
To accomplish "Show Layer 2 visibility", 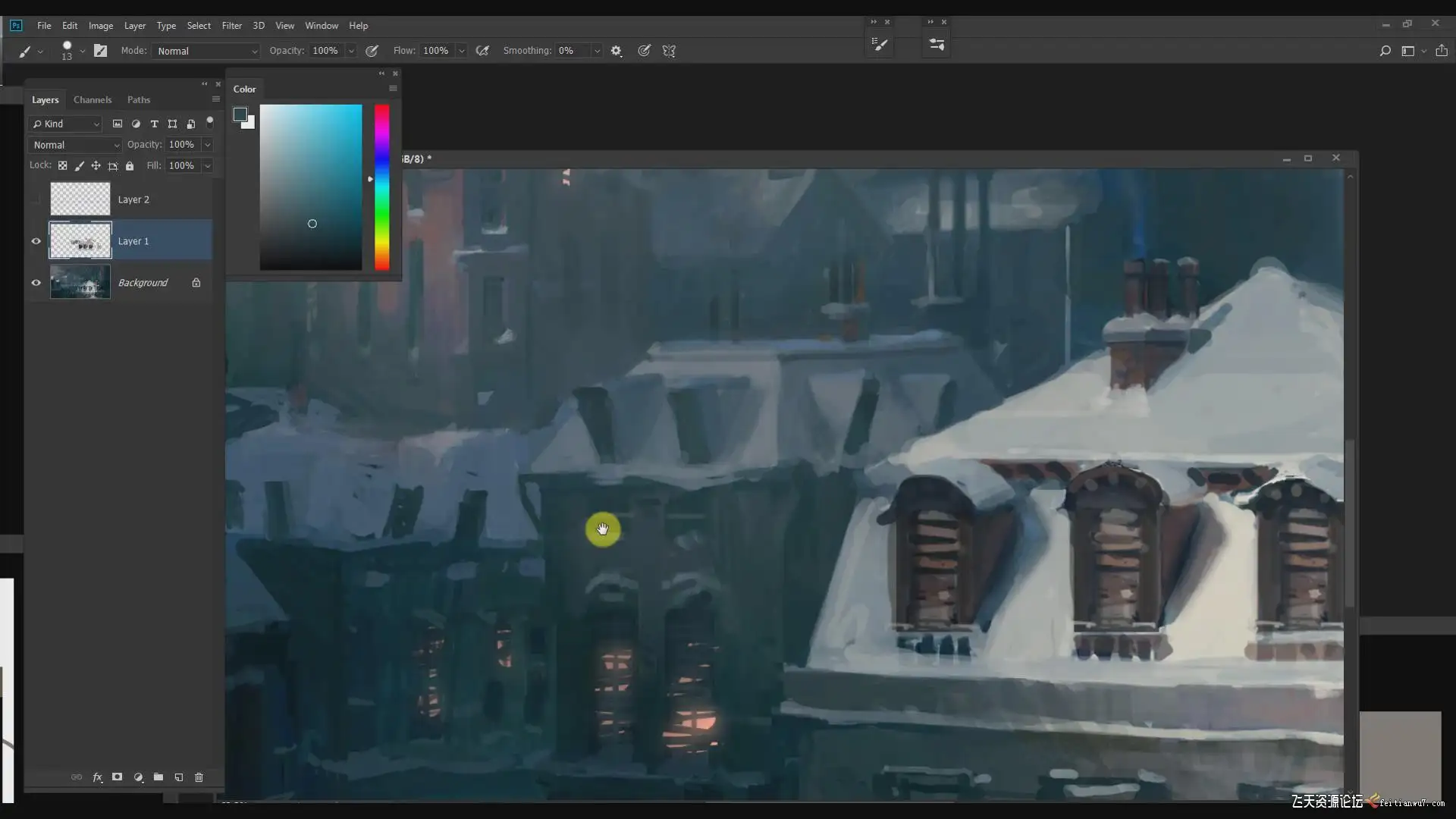I will (x=36, y=199).
